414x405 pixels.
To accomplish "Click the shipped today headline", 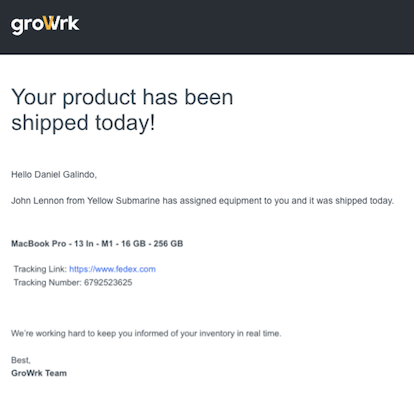I will click(x=122, y=110).
